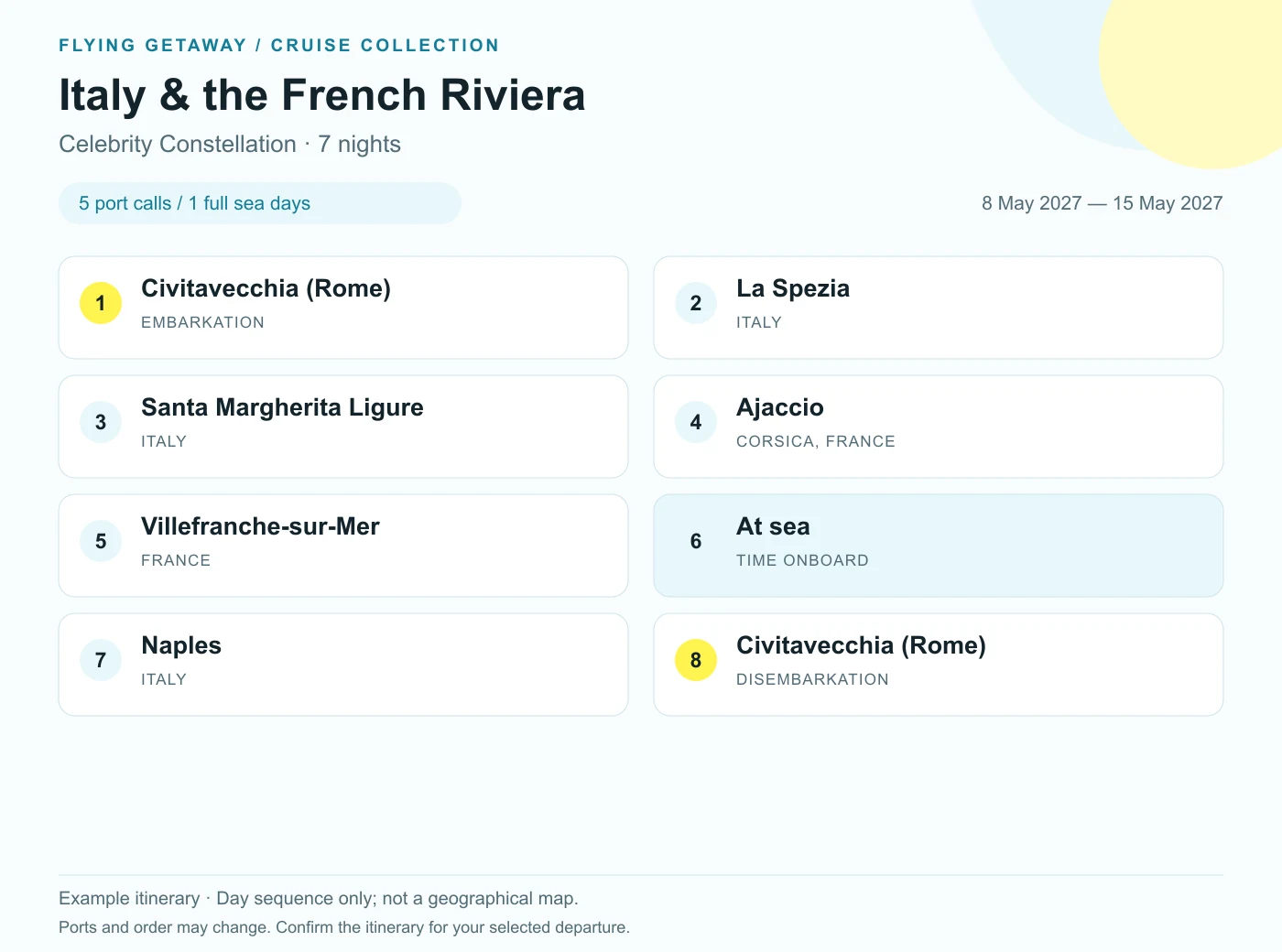1282x952 pixels.
Task: Click the Flying Getaway / Cruise Collection breadcrumb
Action: click(x=279, y=45)
